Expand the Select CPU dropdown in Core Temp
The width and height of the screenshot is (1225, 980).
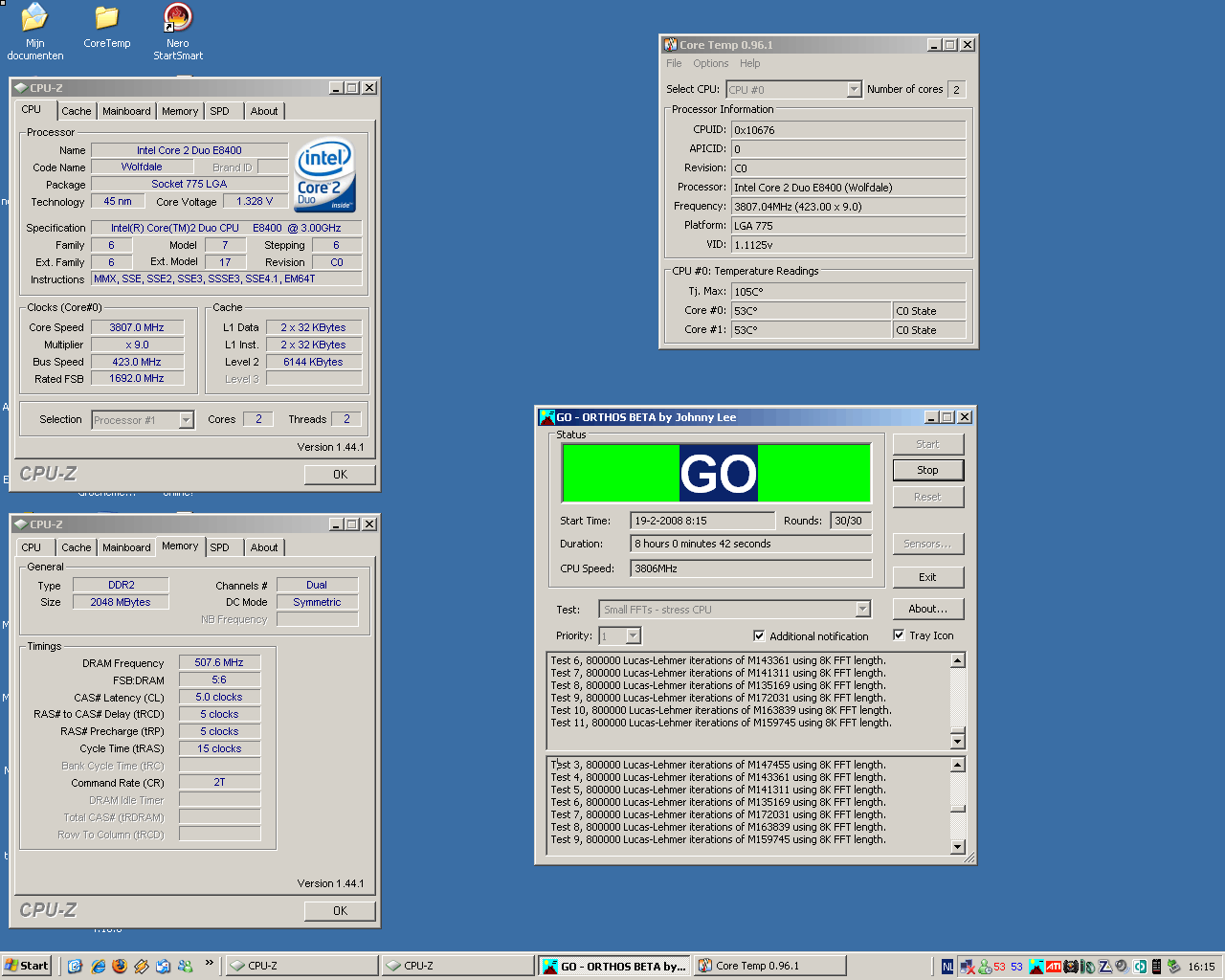point(854,89)
